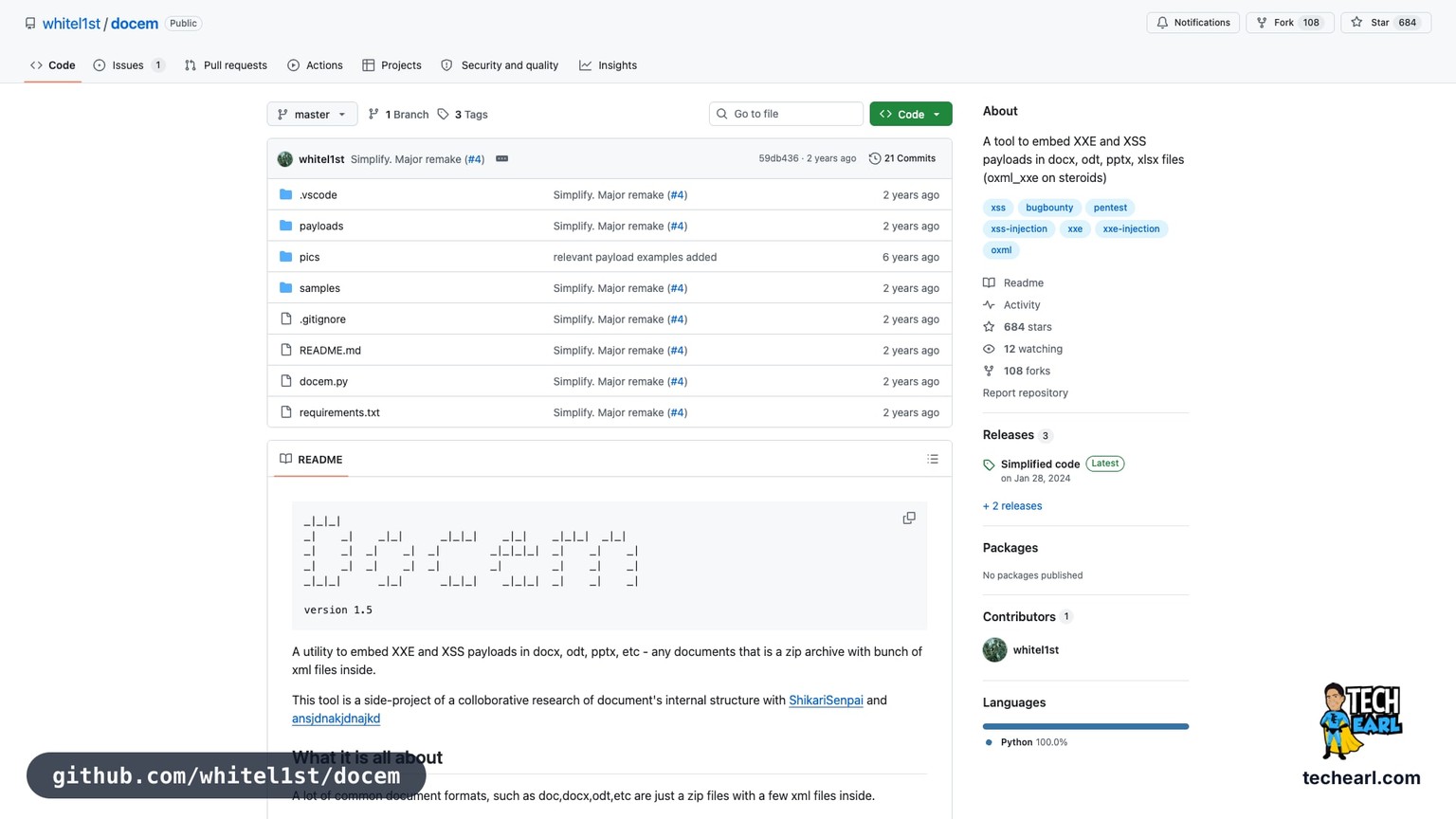
Task: Open the pics folder
Action: click(309, 257)
